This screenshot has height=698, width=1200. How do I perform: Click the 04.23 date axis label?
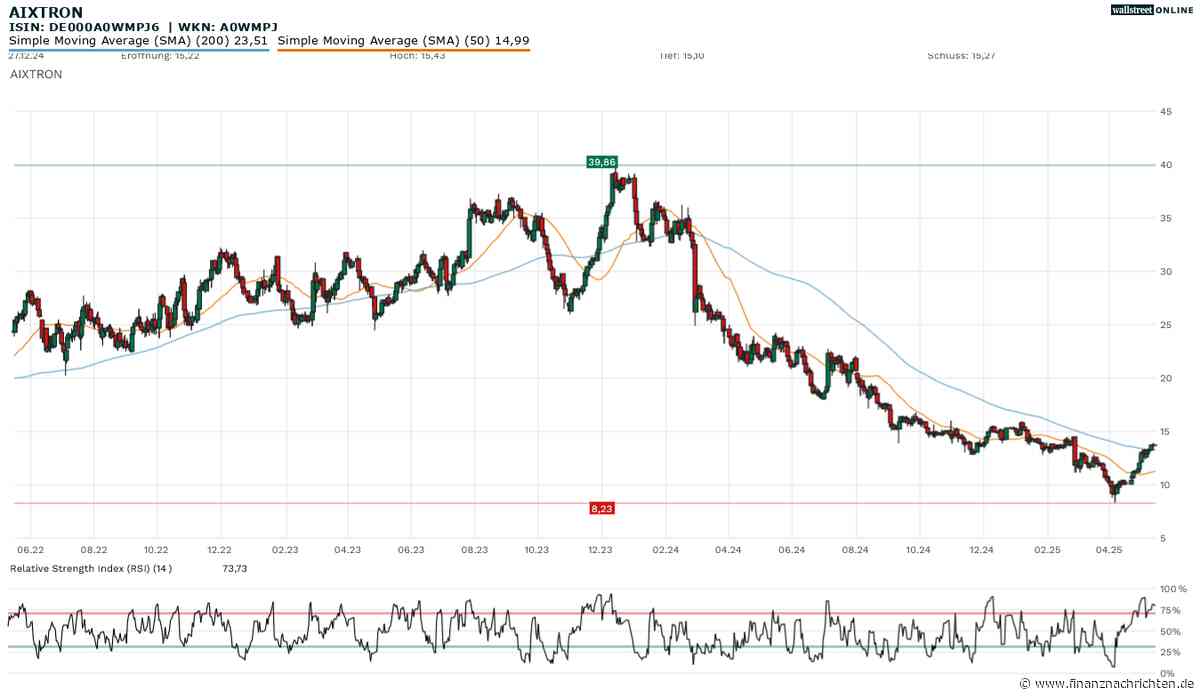tap(347, 549)
